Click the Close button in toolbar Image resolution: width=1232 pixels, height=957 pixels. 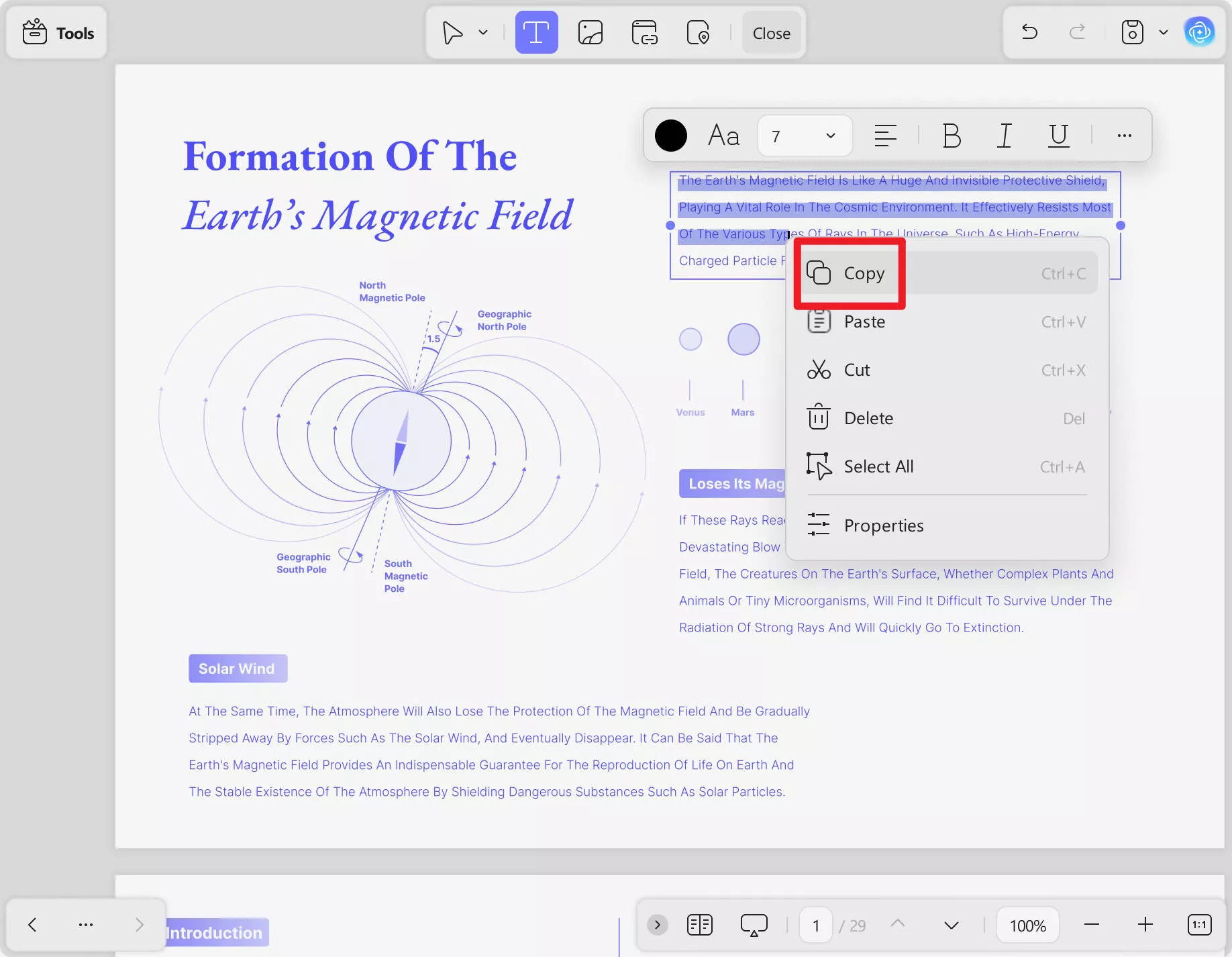[x=771, y=33]
